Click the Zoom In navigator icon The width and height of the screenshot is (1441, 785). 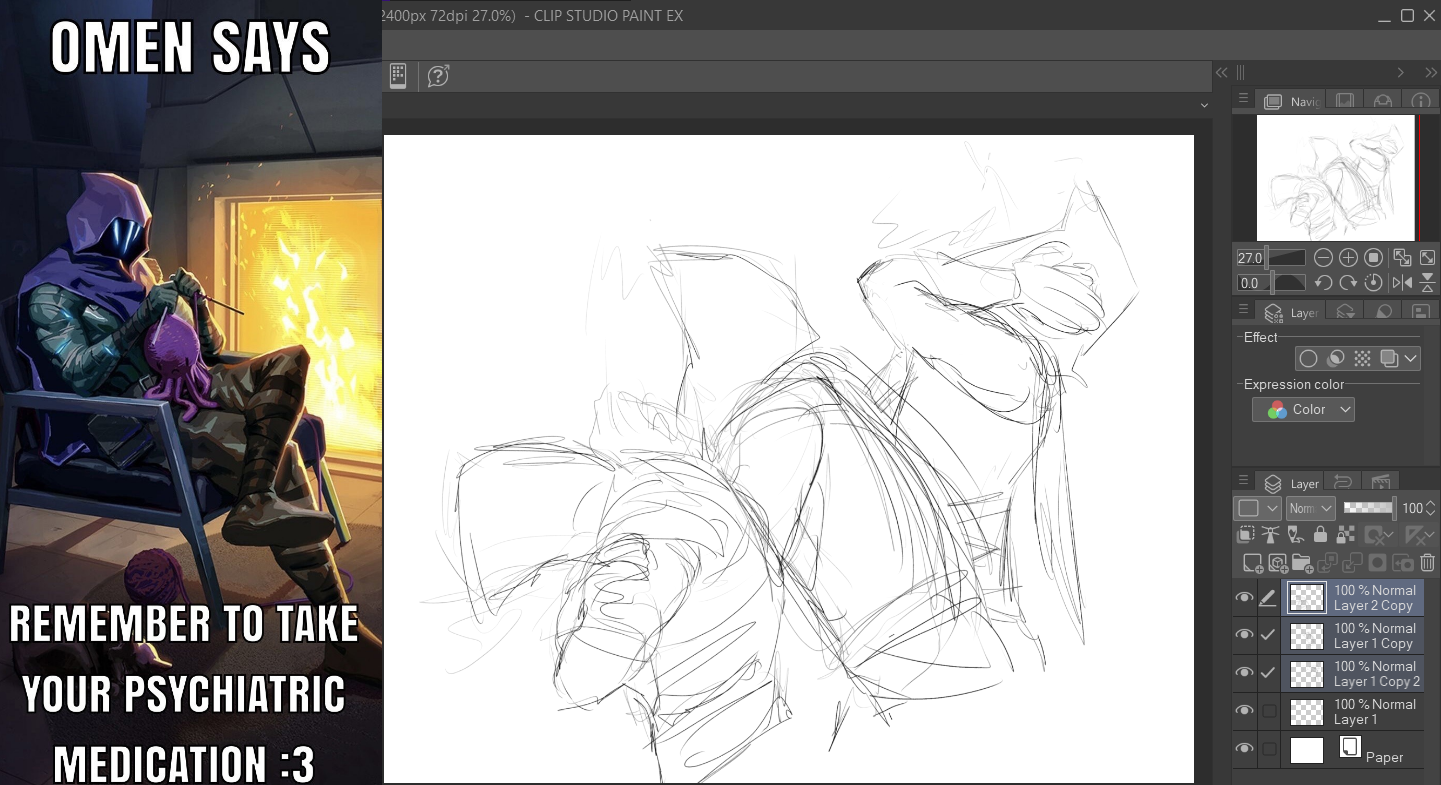click(x=1348, y=258)
